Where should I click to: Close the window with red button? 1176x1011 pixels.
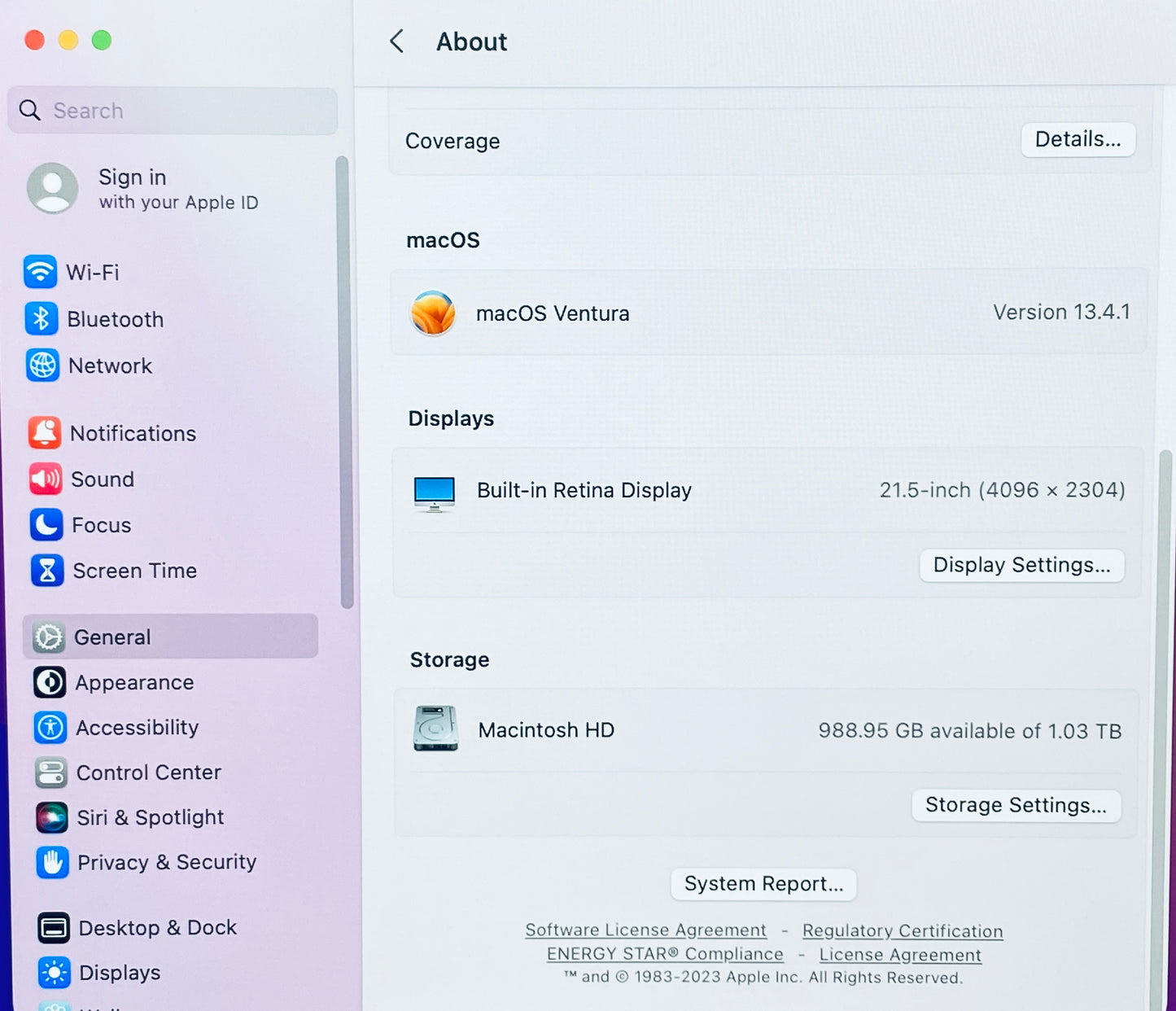coord(34,40)
